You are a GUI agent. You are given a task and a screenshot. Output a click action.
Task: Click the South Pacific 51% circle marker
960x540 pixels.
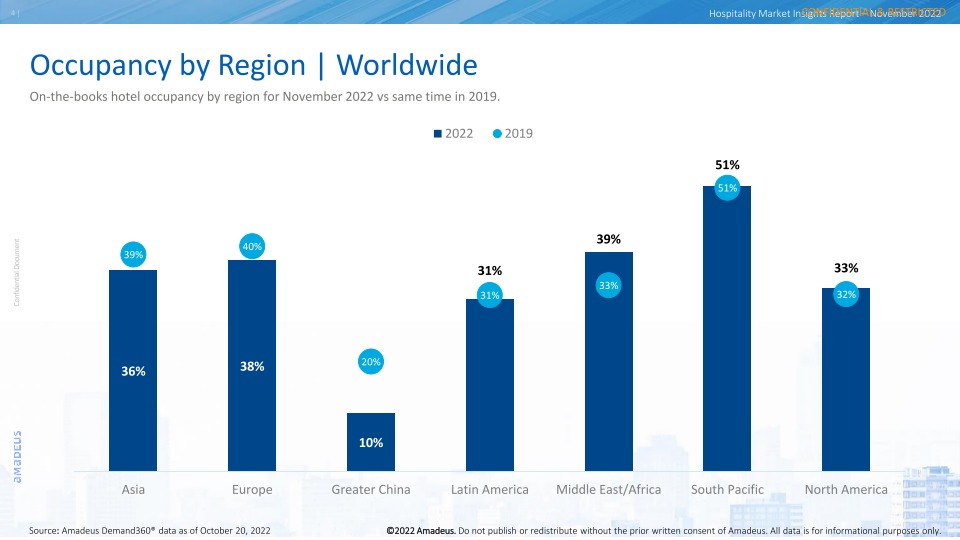727,188
